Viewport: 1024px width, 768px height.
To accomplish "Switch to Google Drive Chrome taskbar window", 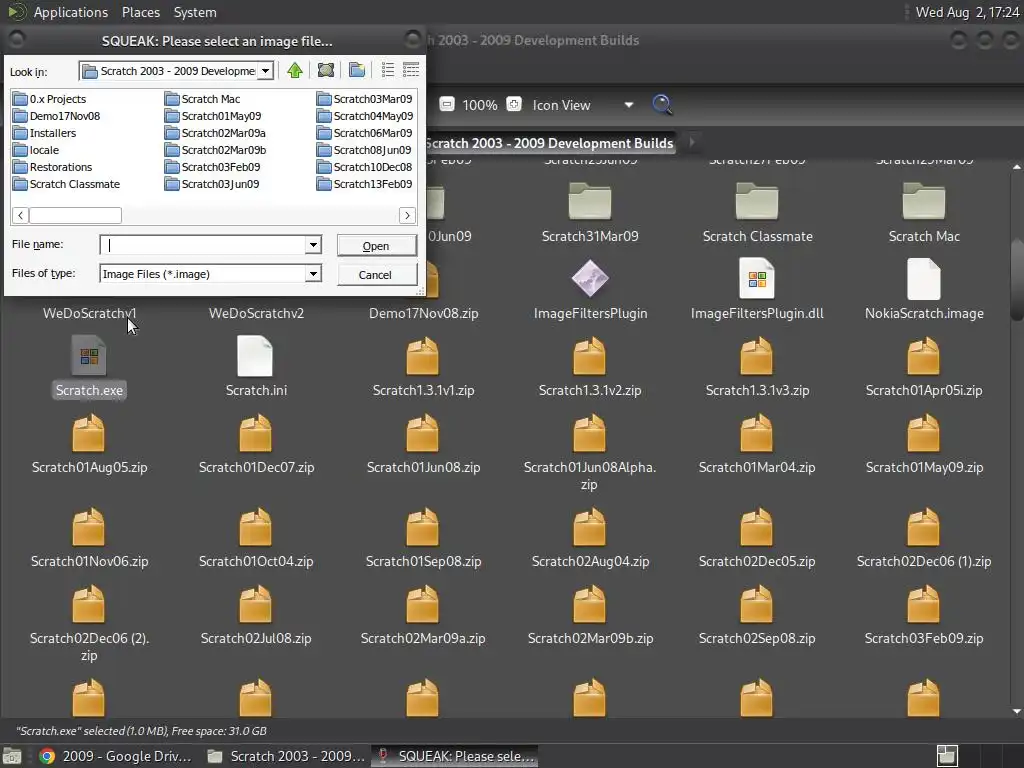I will tap(116, 756).
